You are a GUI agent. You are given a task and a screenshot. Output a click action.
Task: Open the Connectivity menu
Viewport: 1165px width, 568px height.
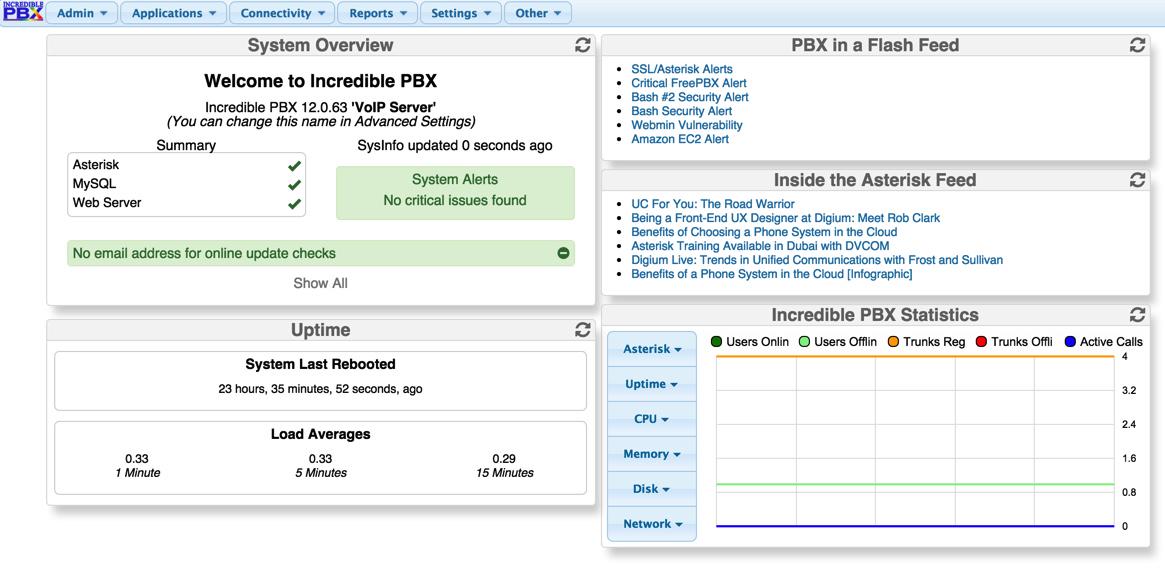(x=282, y=13)
